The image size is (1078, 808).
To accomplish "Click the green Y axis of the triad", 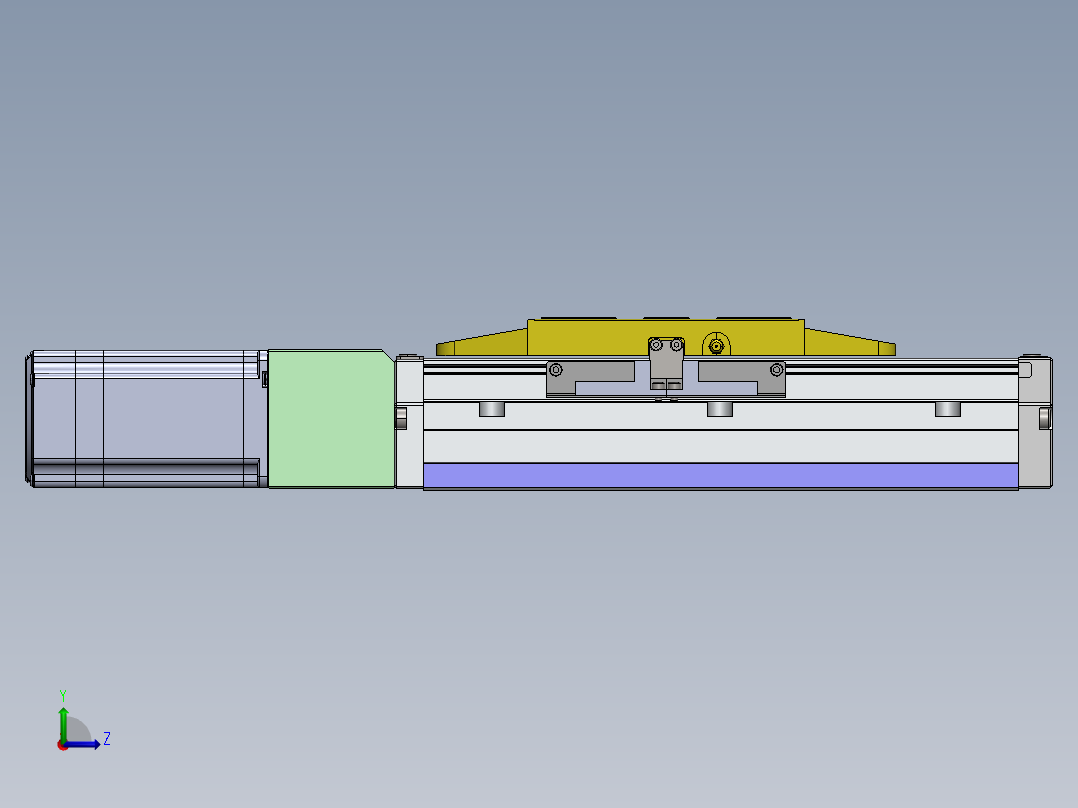I will pos(63,724).
